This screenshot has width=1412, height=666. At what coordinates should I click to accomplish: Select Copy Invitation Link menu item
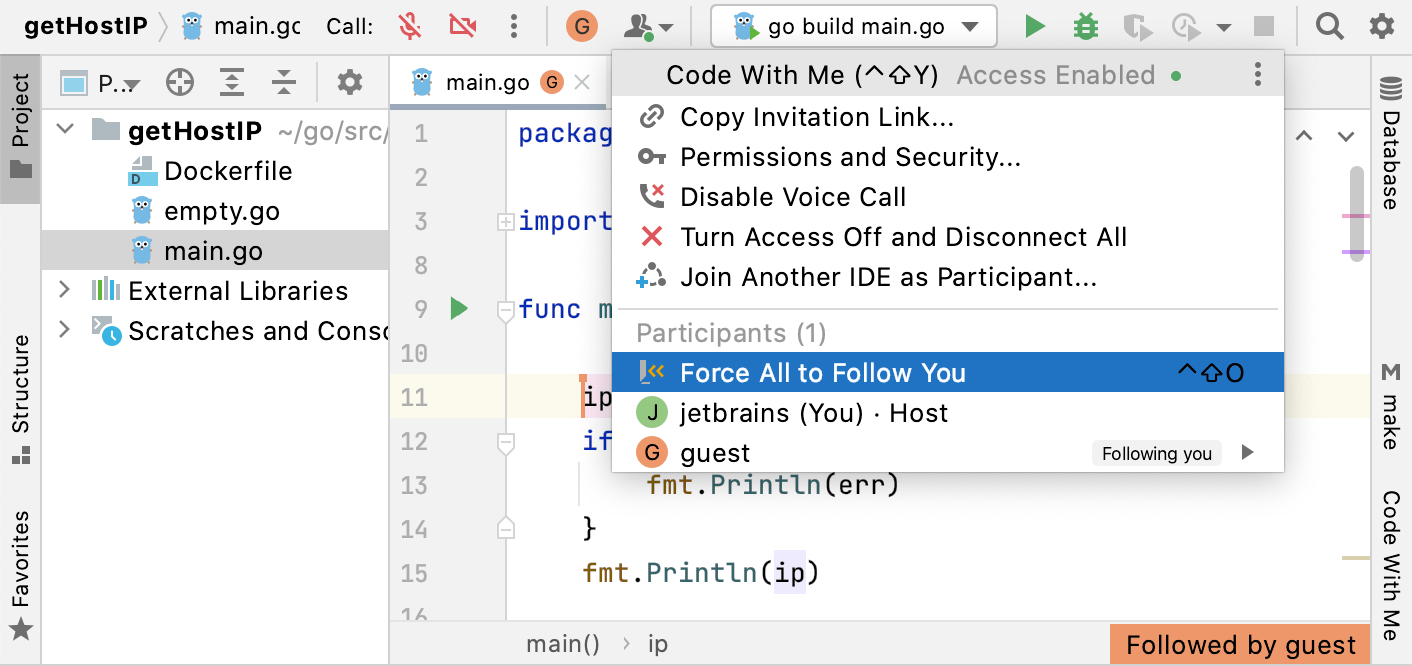click(x=816, y=117)
